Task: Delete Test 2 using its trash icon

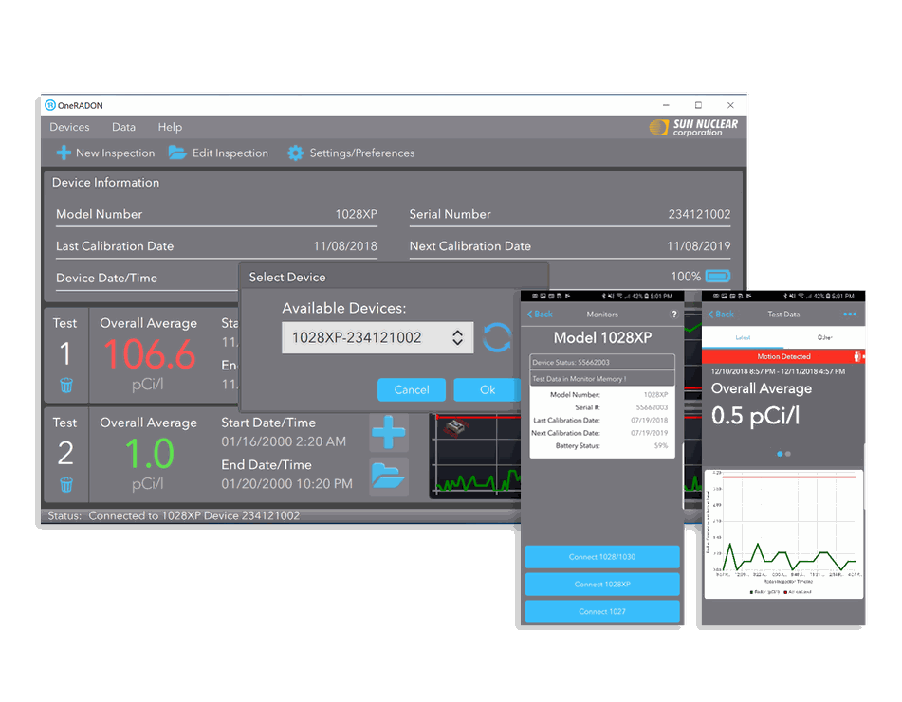Action: [65, 483]
